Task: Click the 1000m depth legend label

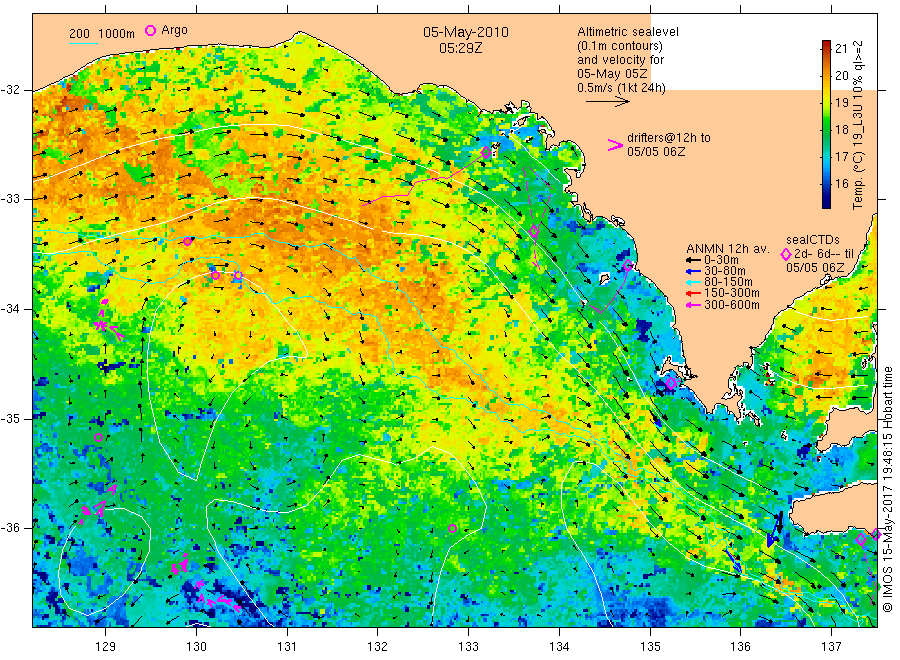Action: [116, 34]
